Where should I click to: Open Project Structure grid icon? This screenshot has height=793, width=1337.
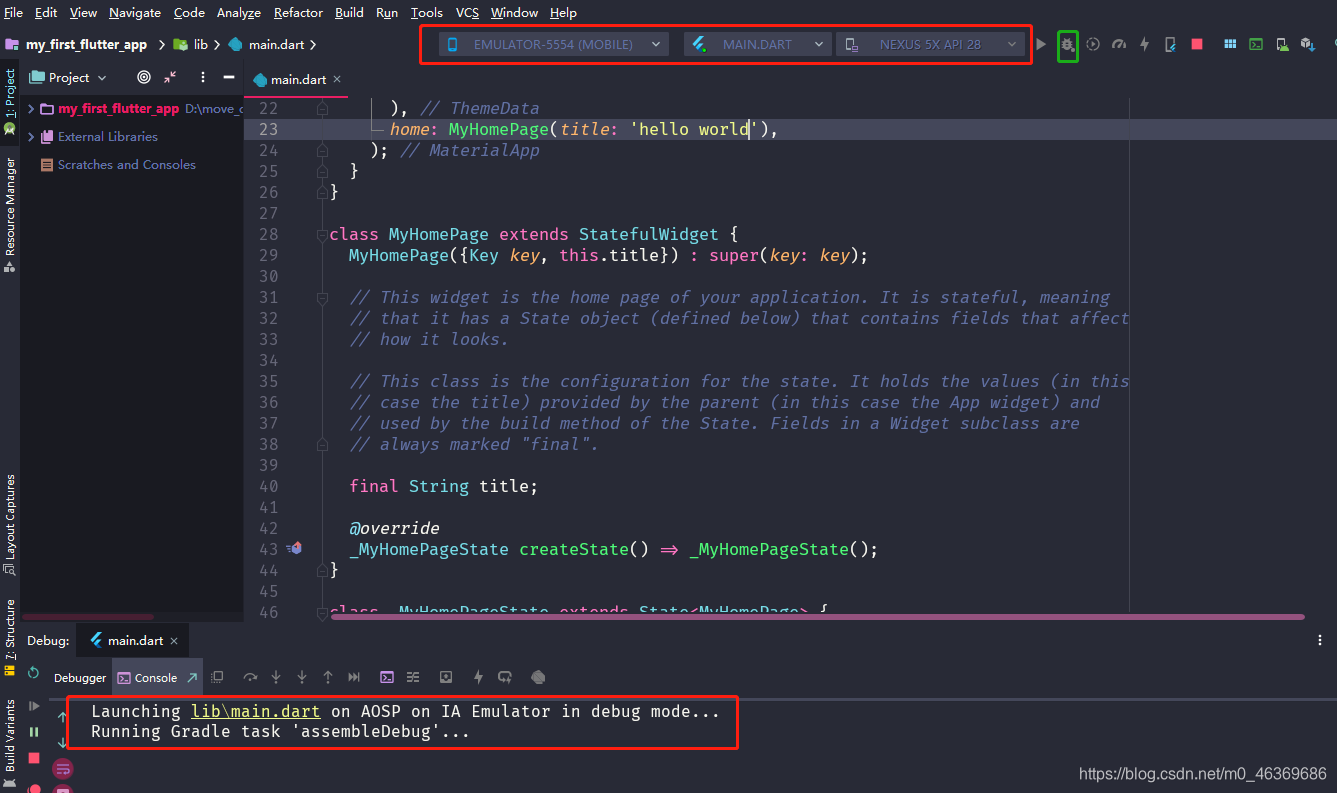pos(1230,44)
